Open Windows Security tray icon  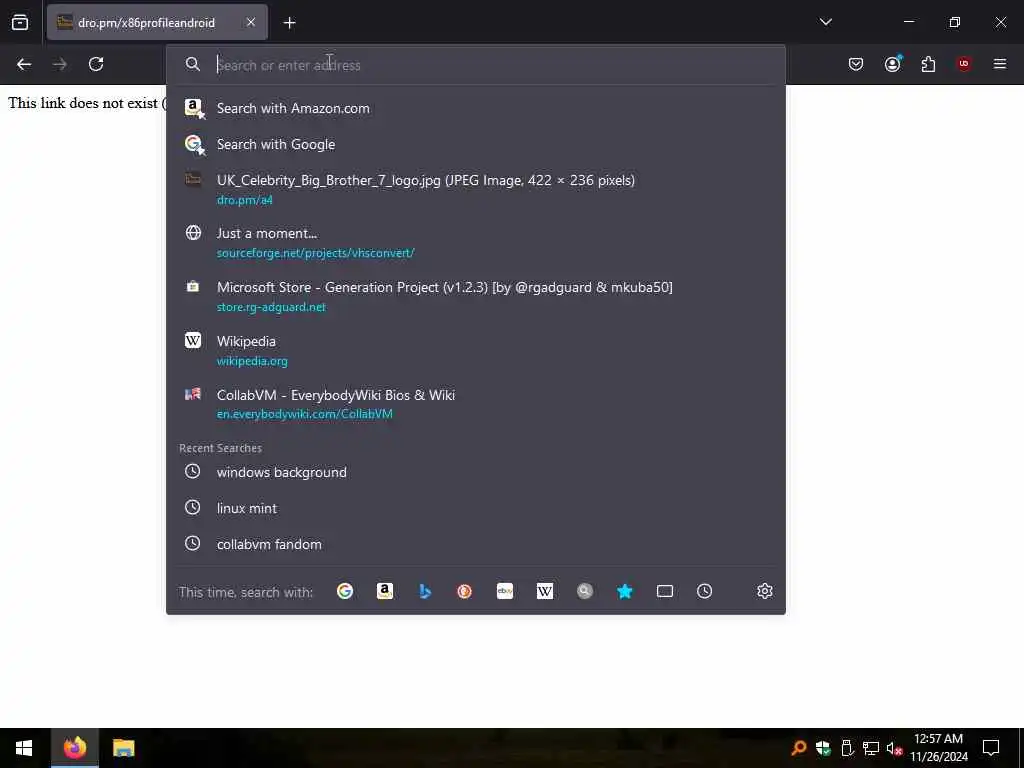coord(823,748)
